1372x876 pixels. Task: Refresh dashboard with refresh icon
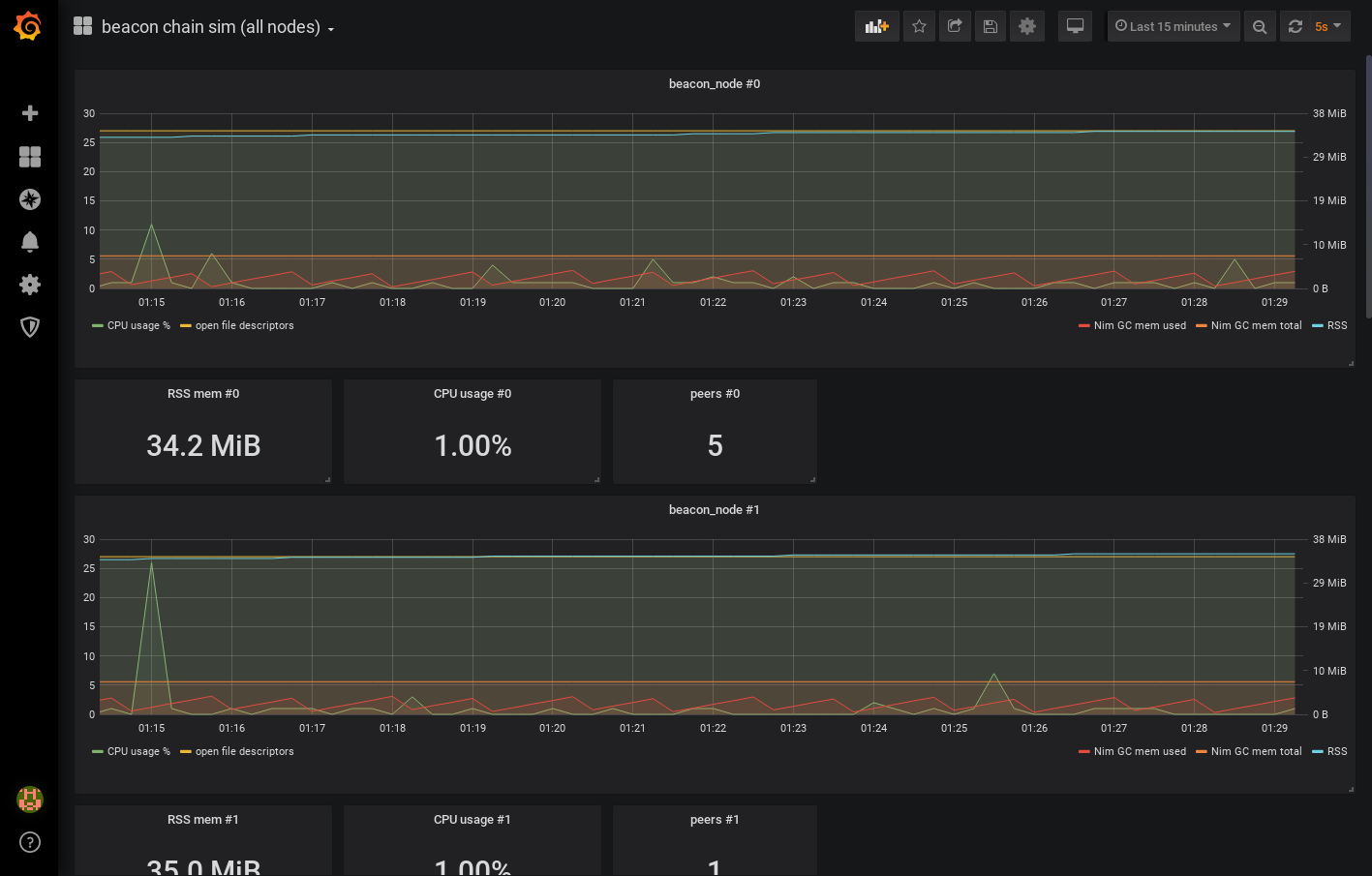click(1296, 26)
